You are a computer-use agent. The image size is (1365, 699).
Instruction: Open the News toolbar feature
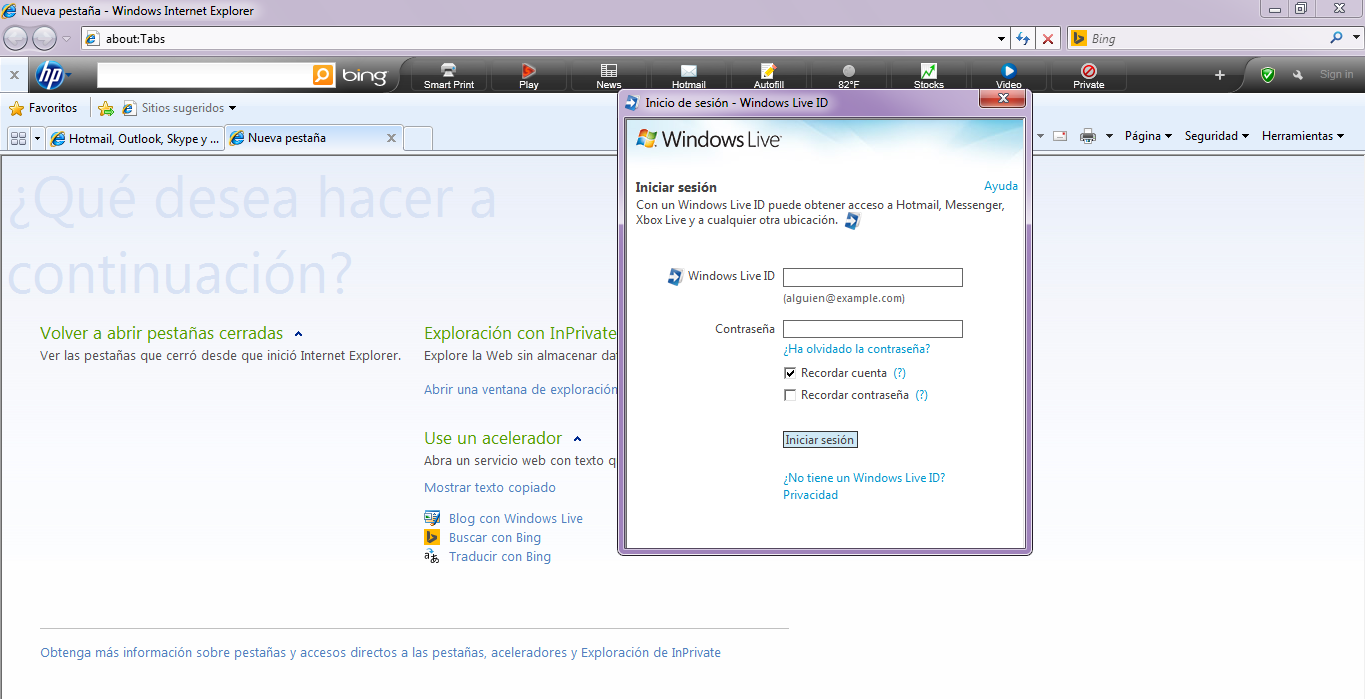pos(608,75)
